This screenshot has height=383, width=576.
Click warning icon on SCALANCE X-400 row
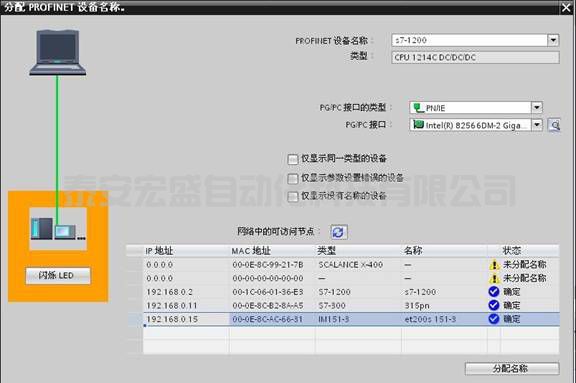click(x=494, y=265)
